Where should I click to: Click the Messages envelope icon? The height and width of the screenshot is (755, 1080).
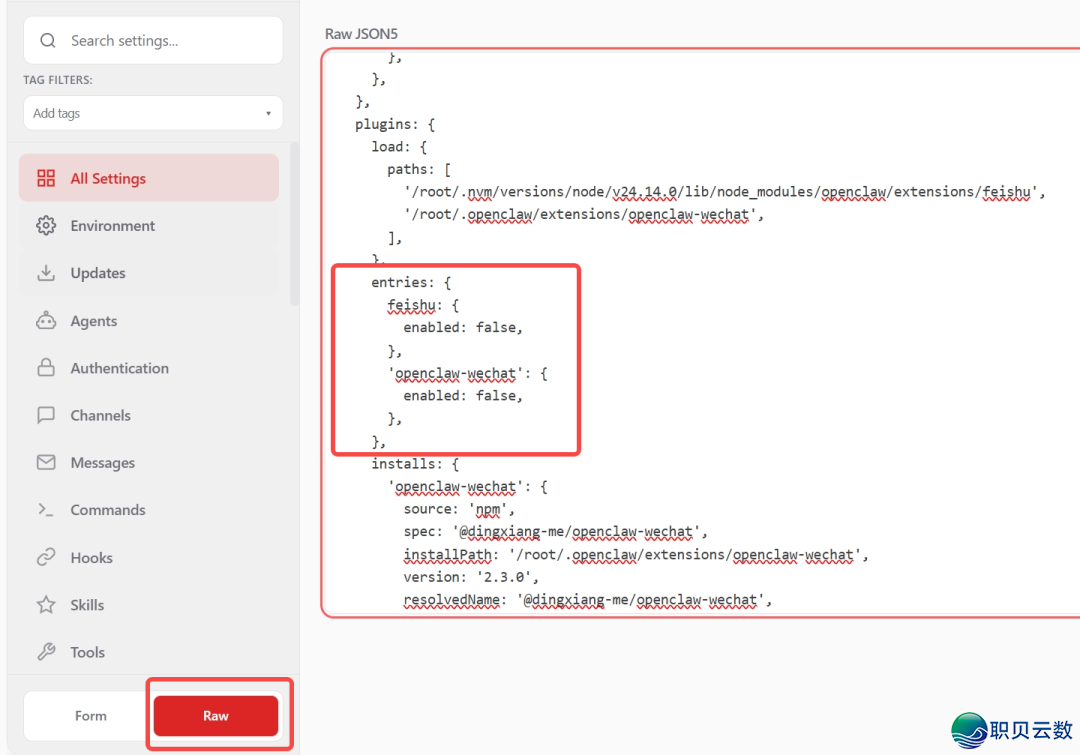[x=46, y=463]
